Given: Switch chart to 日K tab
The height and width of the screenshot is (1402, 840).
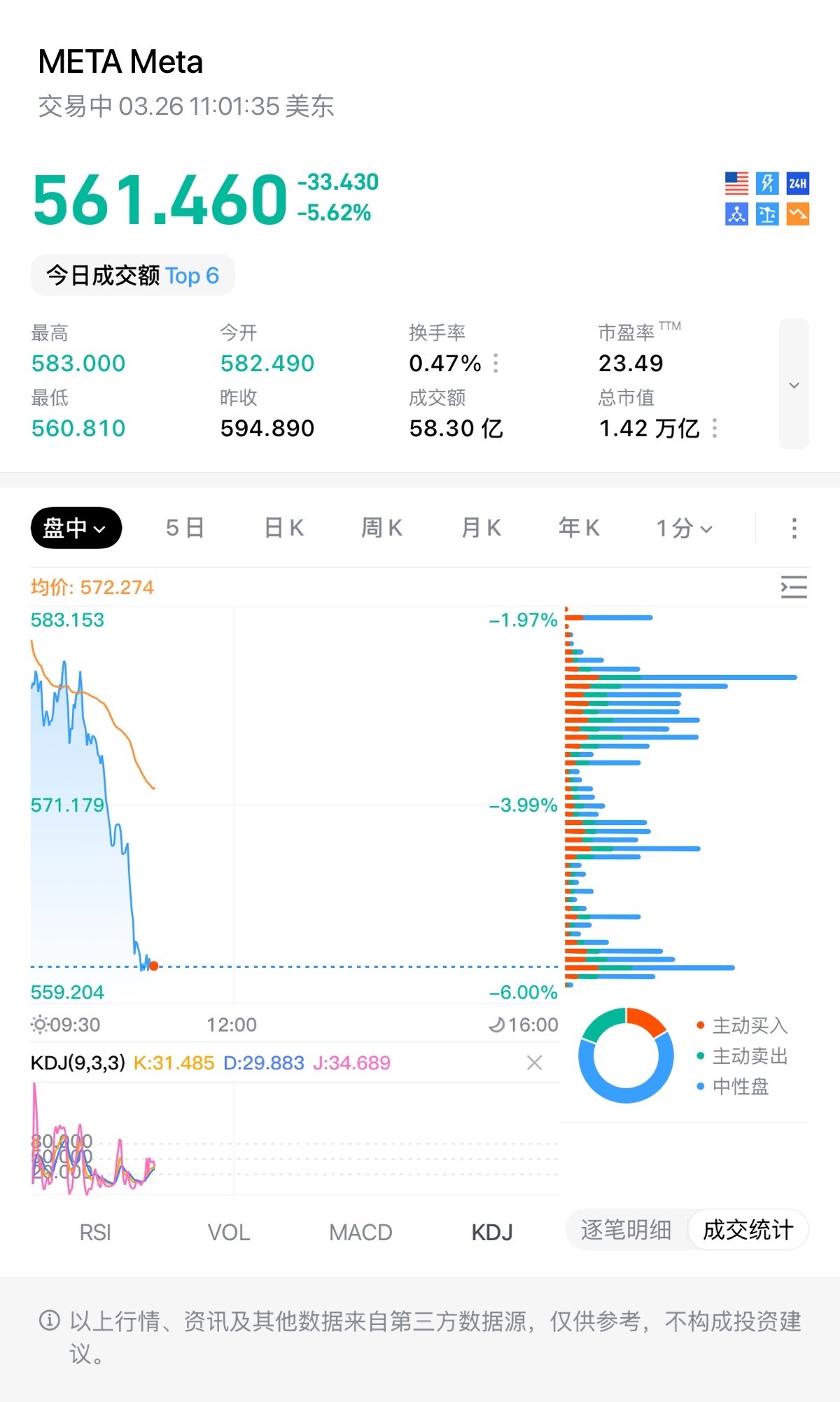Looking at the screenshot, I should (x=284, y=528).
